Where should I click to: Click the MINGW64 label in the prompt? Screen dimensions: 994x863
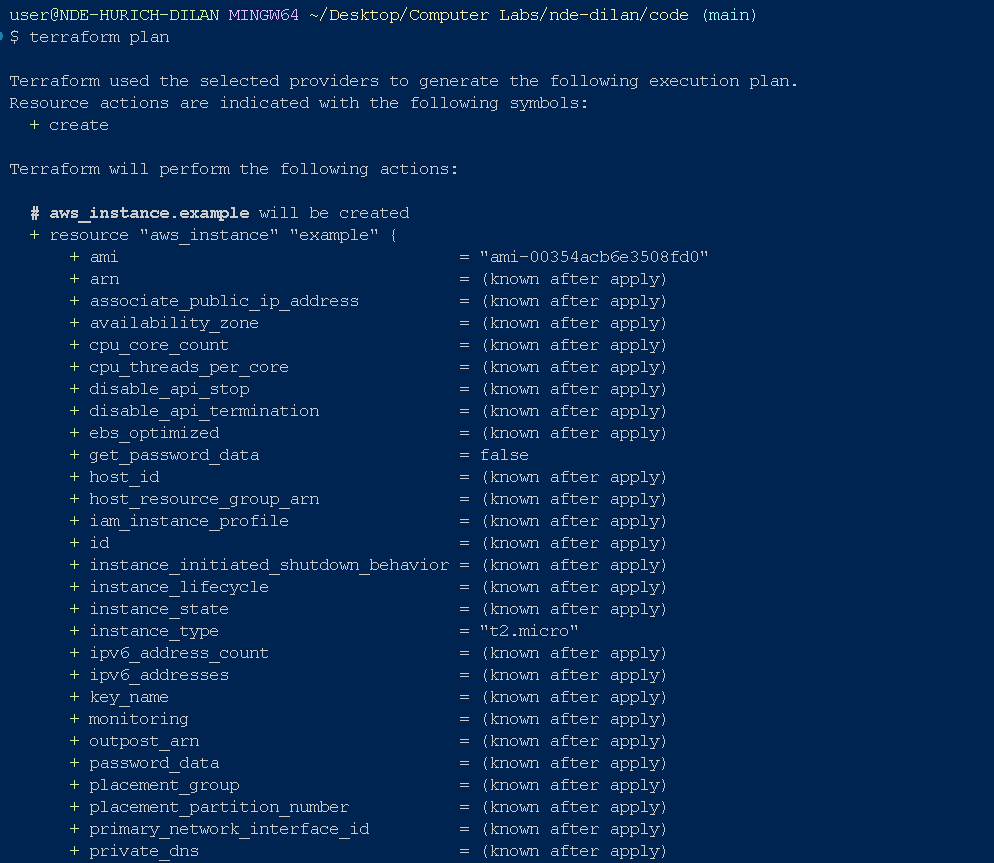(264, 15)
